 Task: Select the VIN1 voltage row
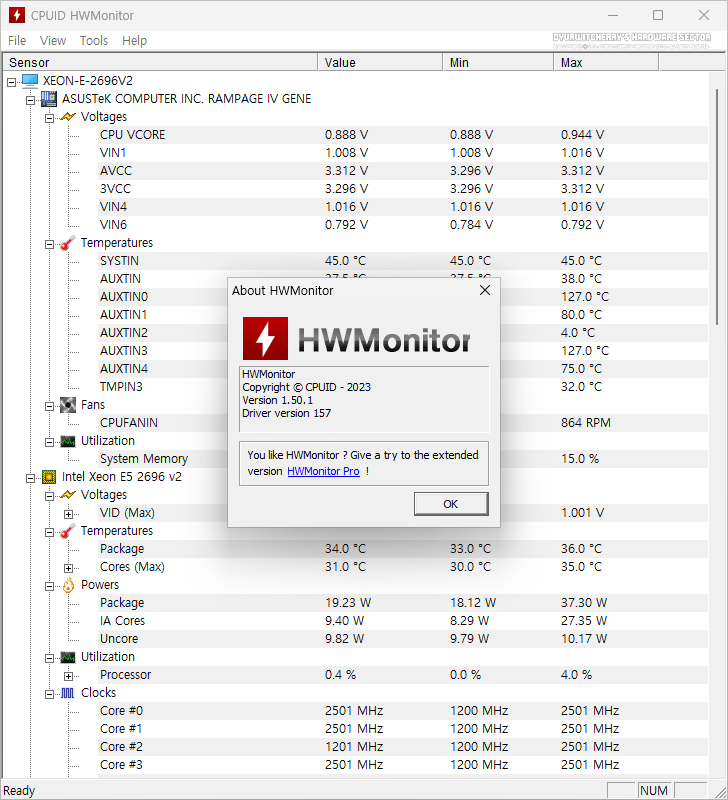pyautogui.click(x=403, y=153)
